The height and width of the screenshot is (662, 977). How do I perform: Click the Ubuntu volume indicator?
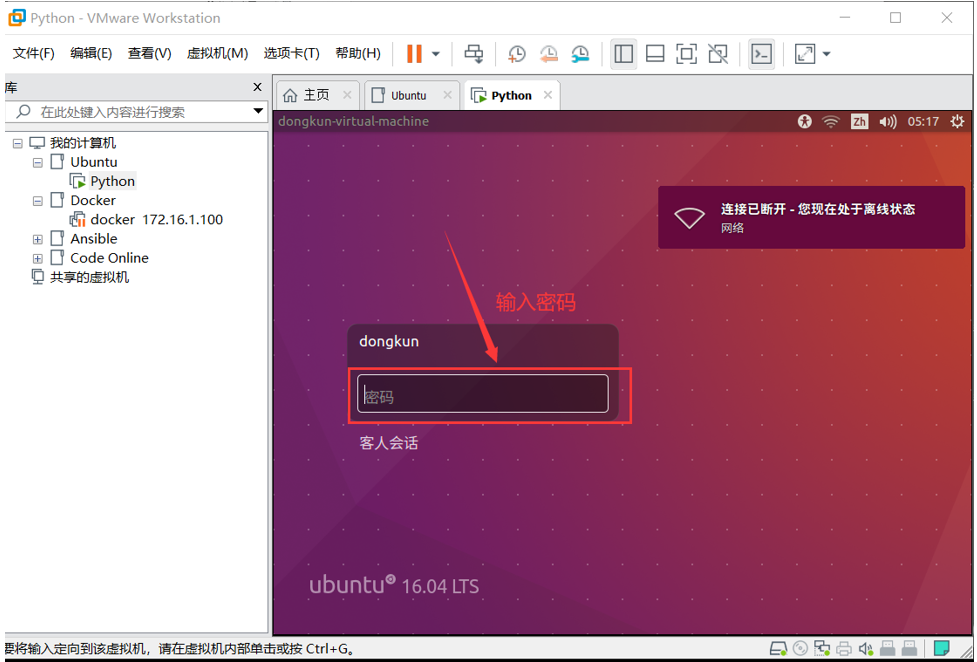(888, 121)
